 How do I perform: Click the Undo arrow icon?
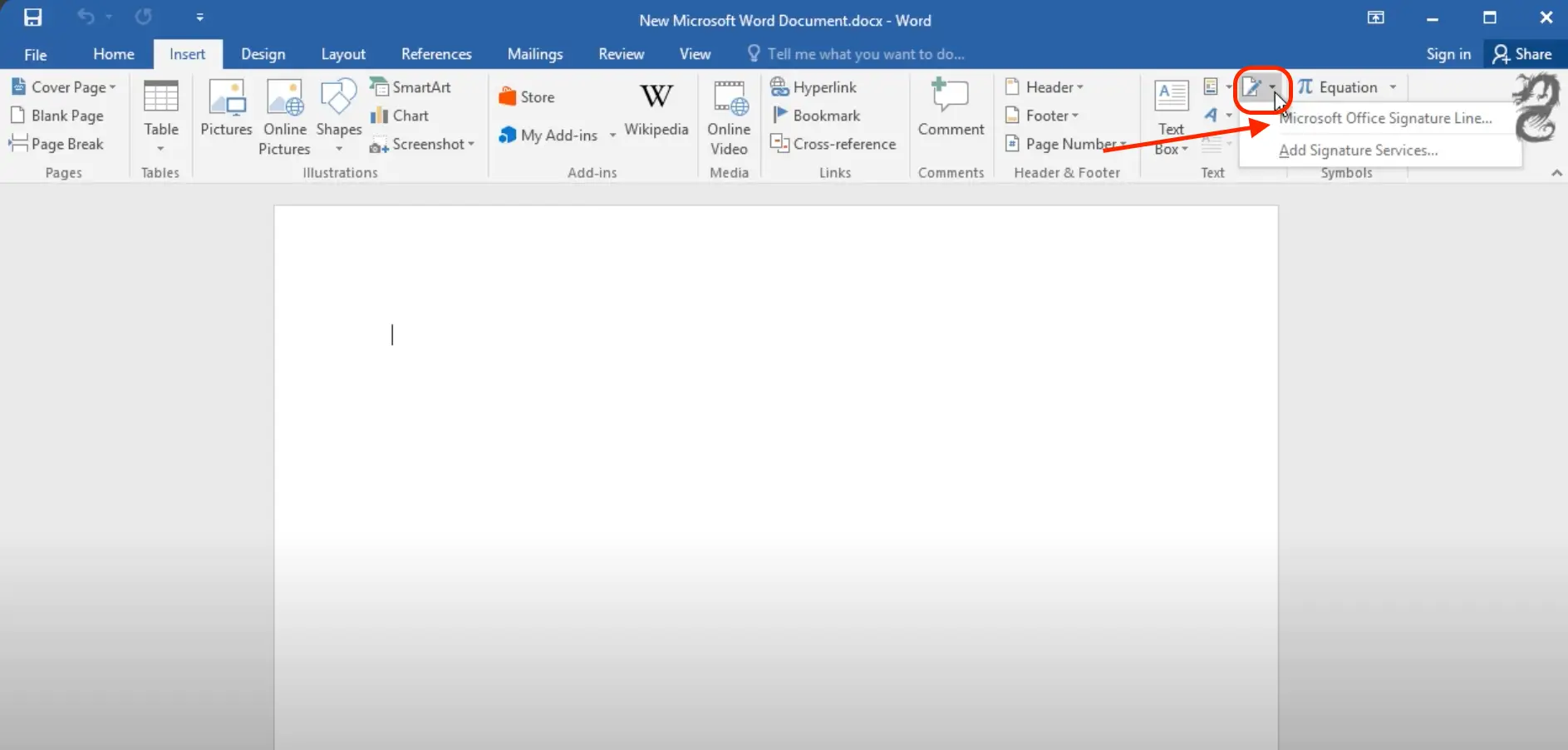tap(86, 17)
